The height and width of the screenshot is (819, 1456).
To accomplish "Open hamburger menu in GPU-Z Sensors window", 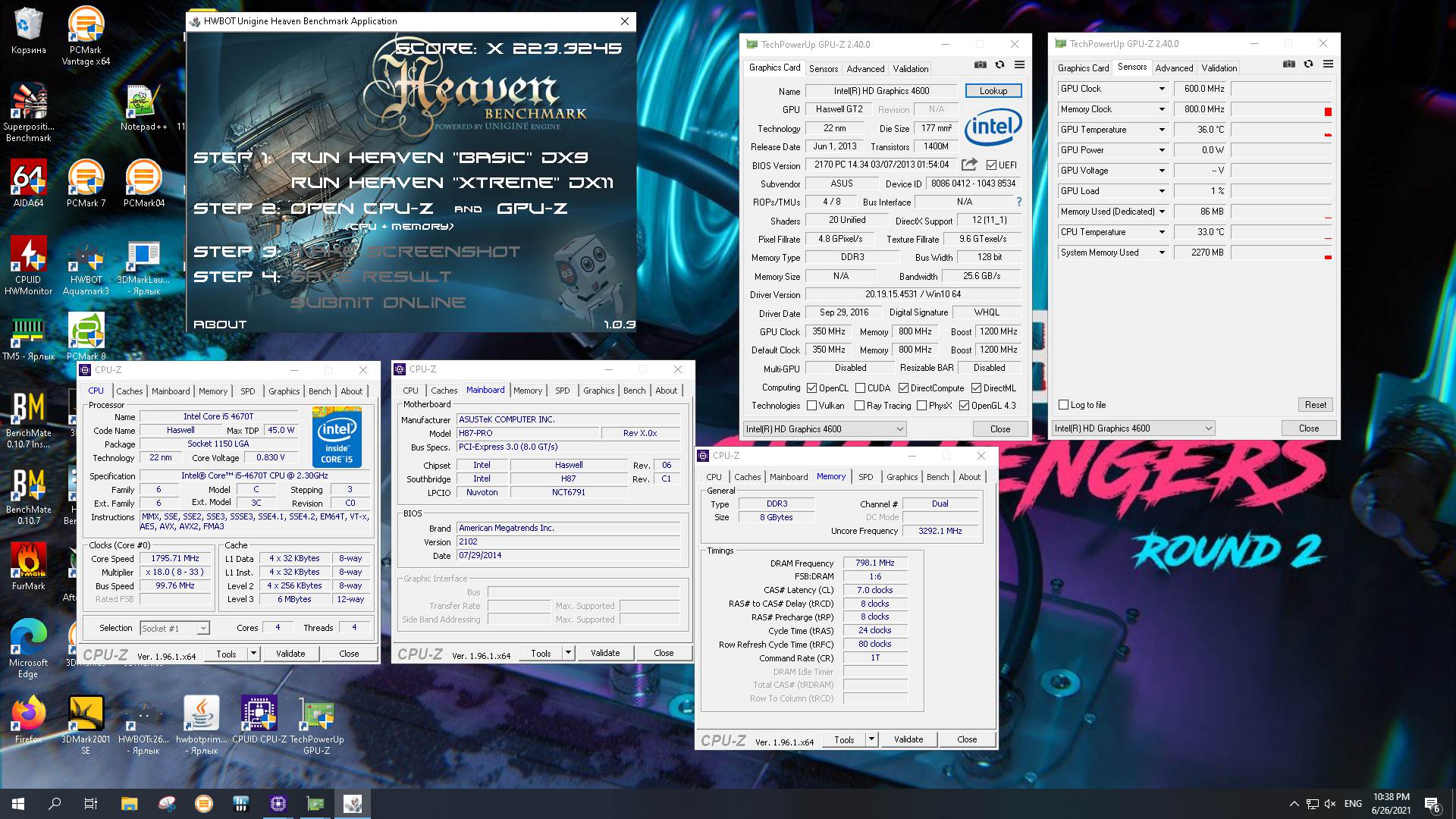I will (1328, 64).
